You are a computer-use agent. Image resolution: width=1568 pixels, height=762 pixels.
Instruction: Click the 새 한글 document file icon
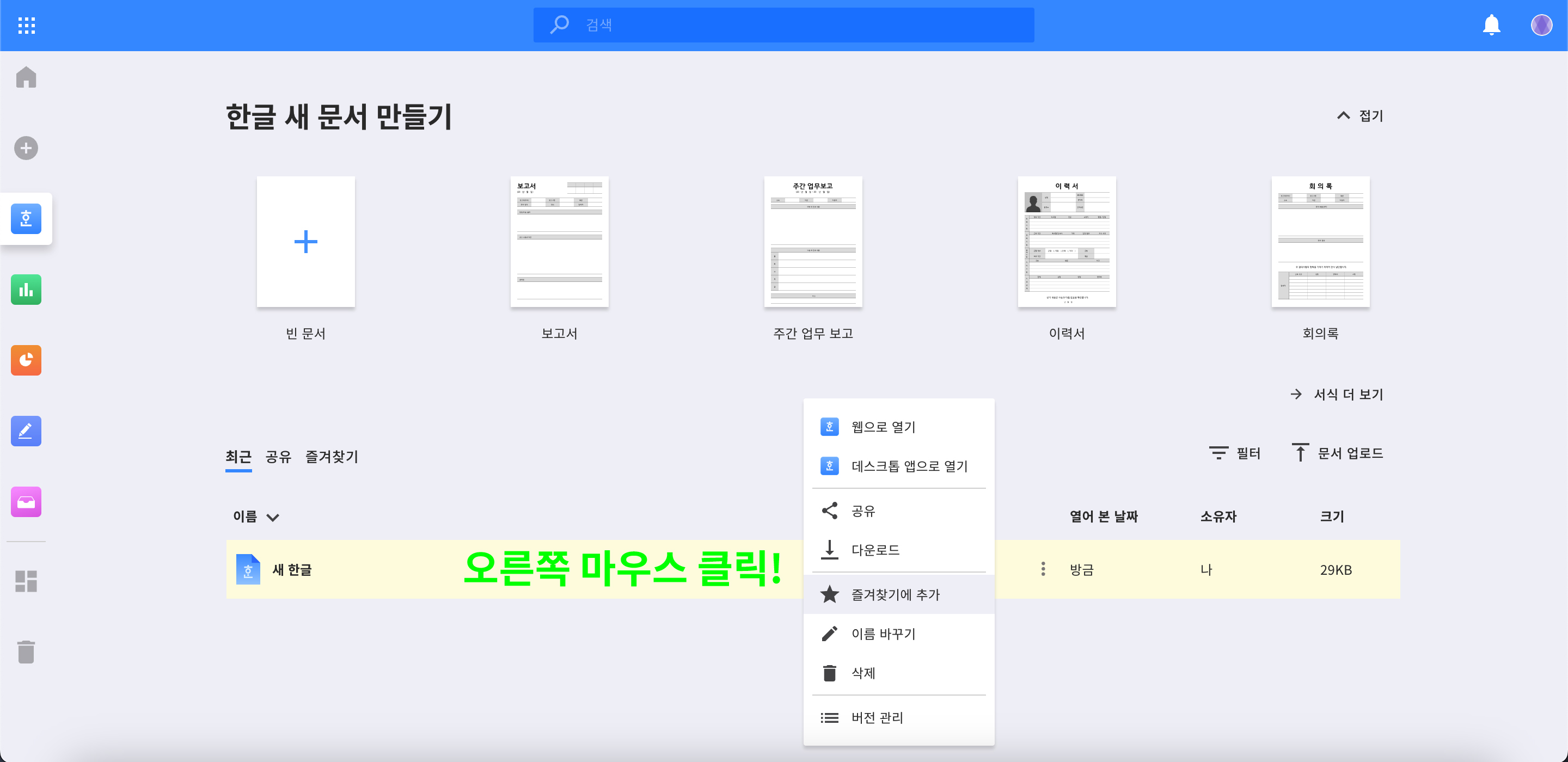[x=248, y=569]
